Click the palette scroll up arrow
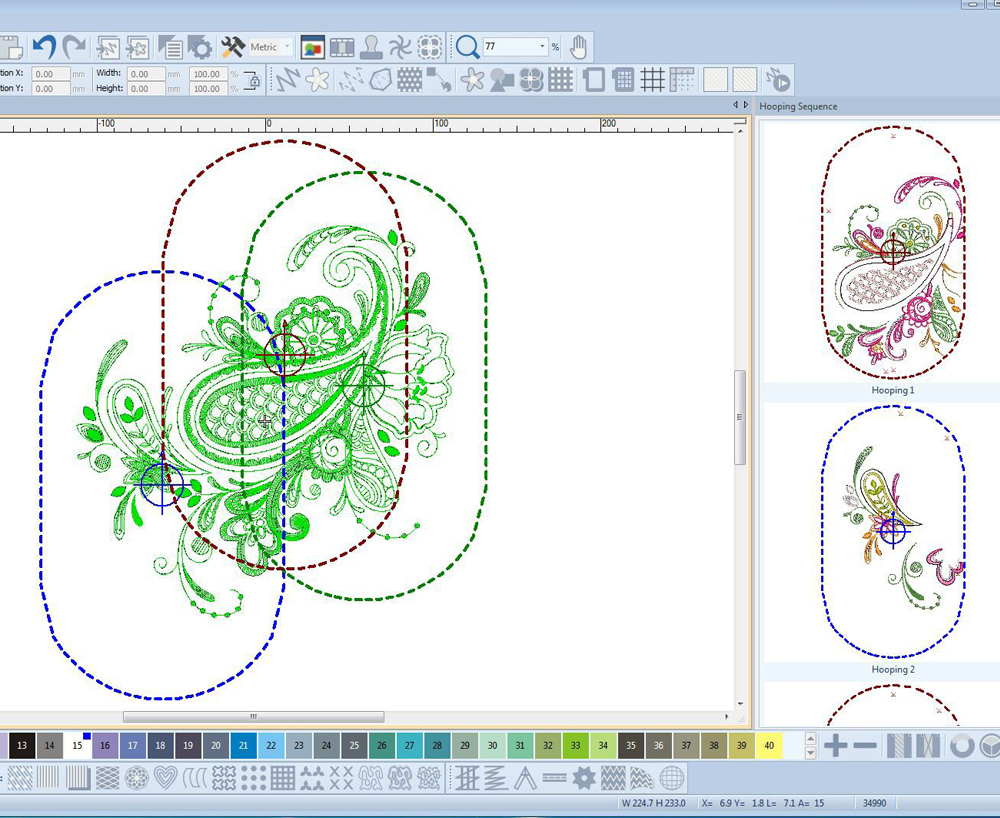Screen dimensions: 1000x818 point(811,738)
